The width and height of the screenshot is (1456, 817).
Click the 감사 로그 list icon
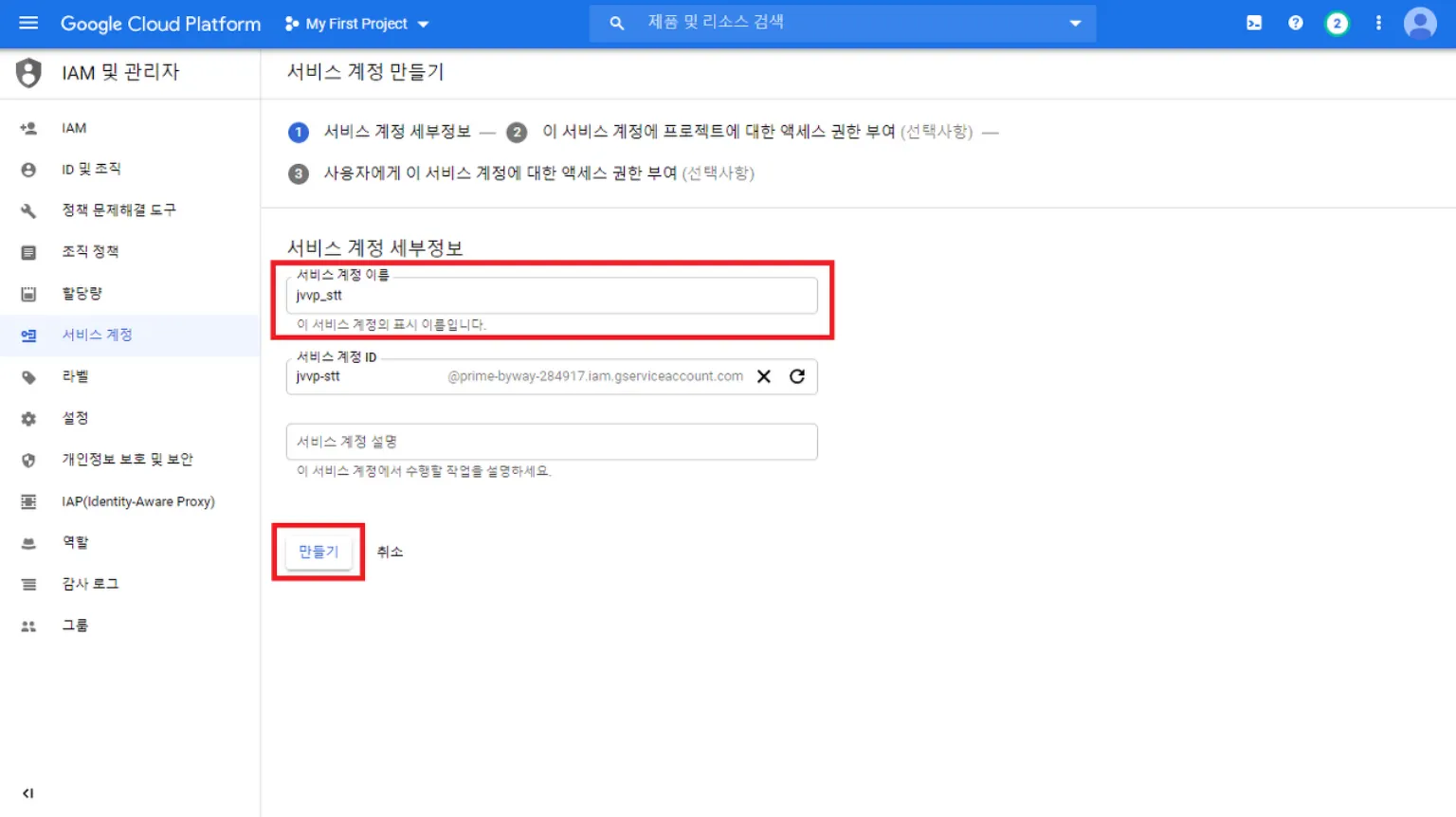tap(28, 585)
